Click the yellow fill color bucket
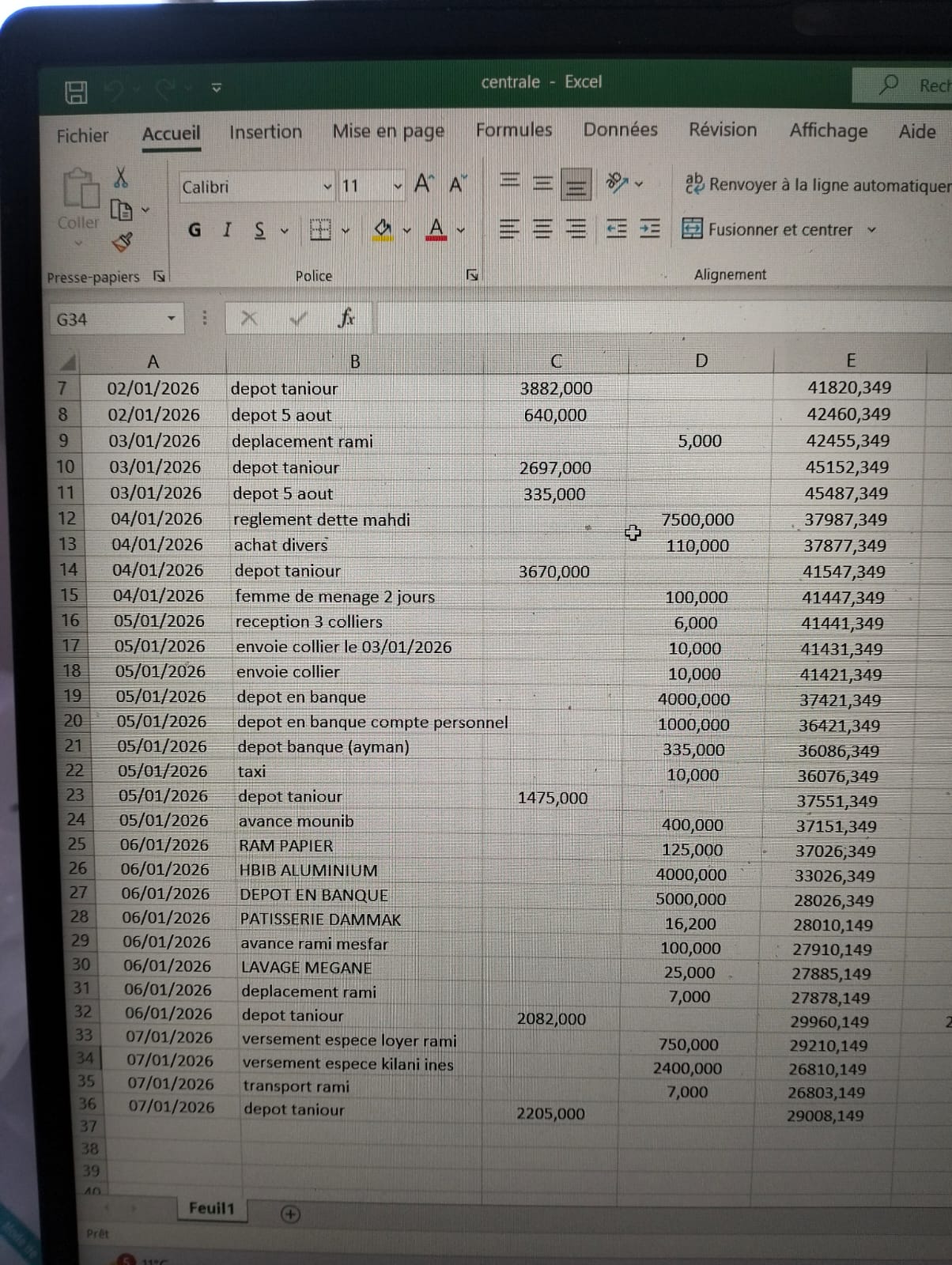The image size is (952, 1265). click(x=383, y=230)
